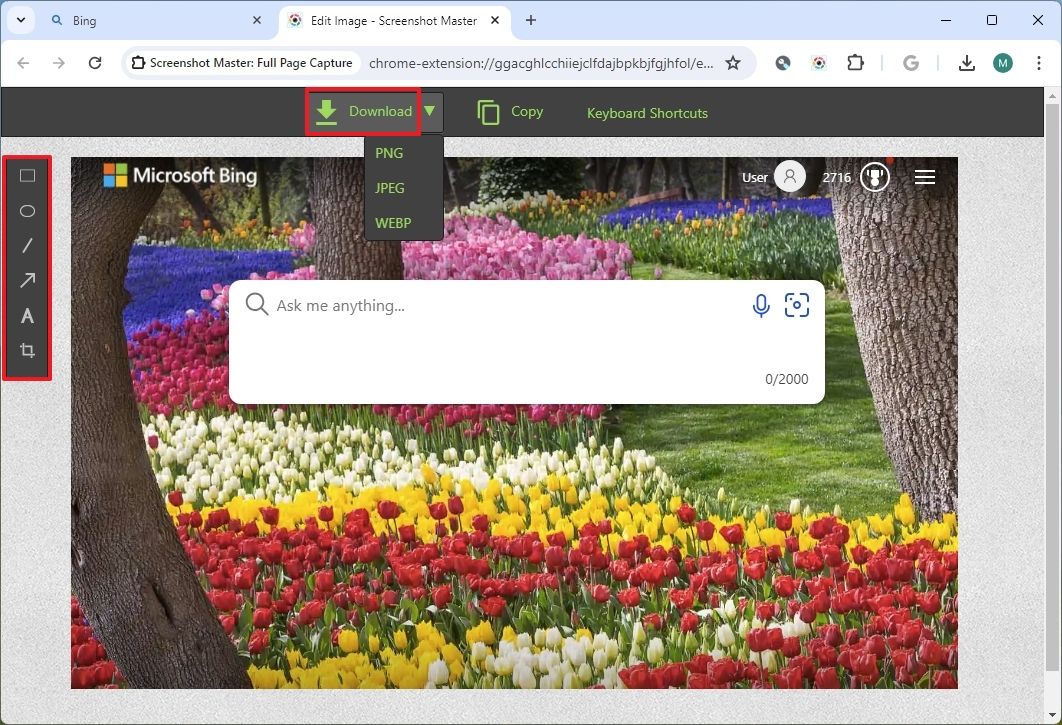The image size is (1062, 725).
Task: Open the Download format dropdown arrow
Action: coord(430,112)
